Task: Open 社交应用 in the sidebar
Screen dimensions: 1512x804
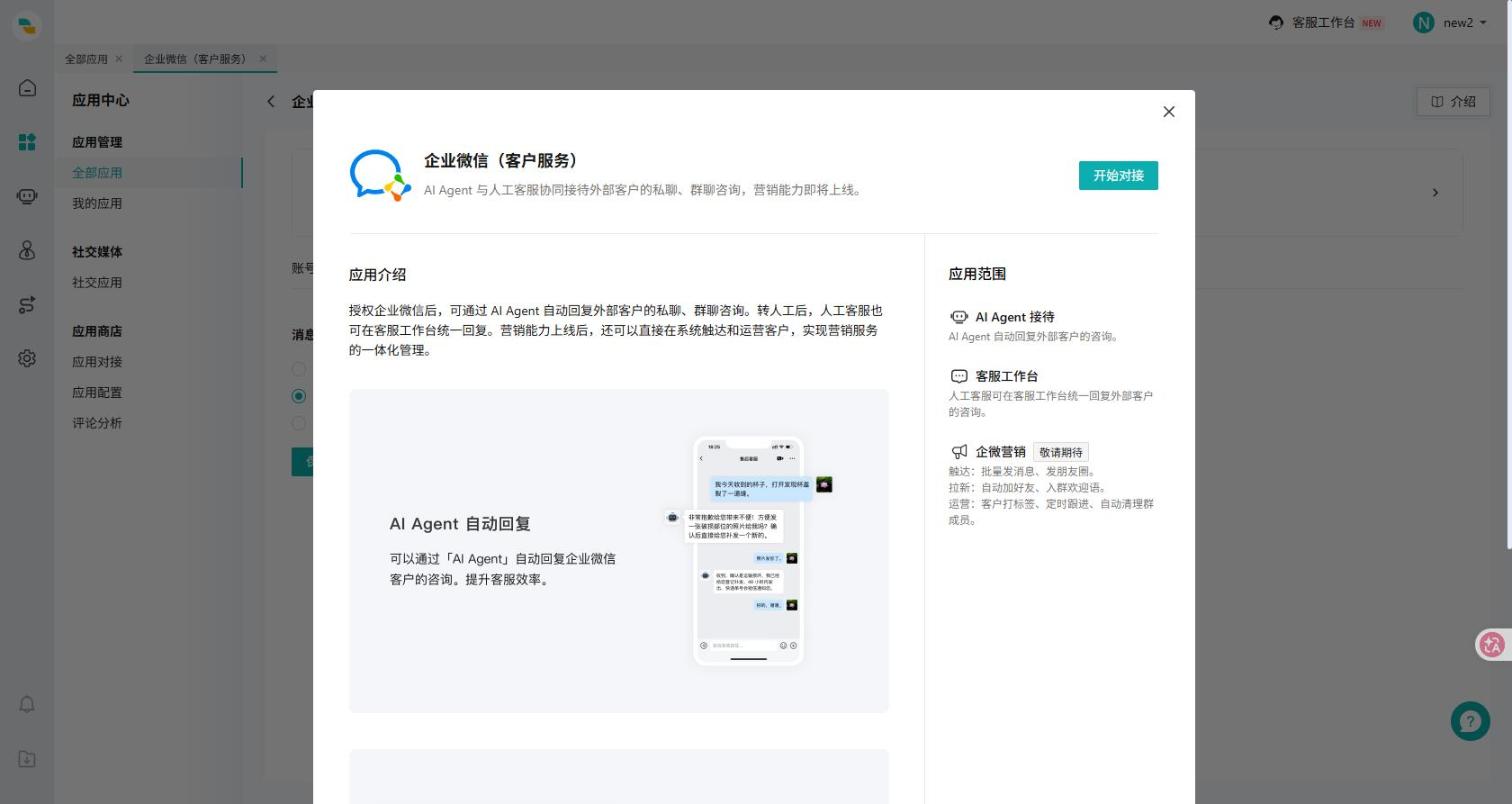Action: coord(97,283)
